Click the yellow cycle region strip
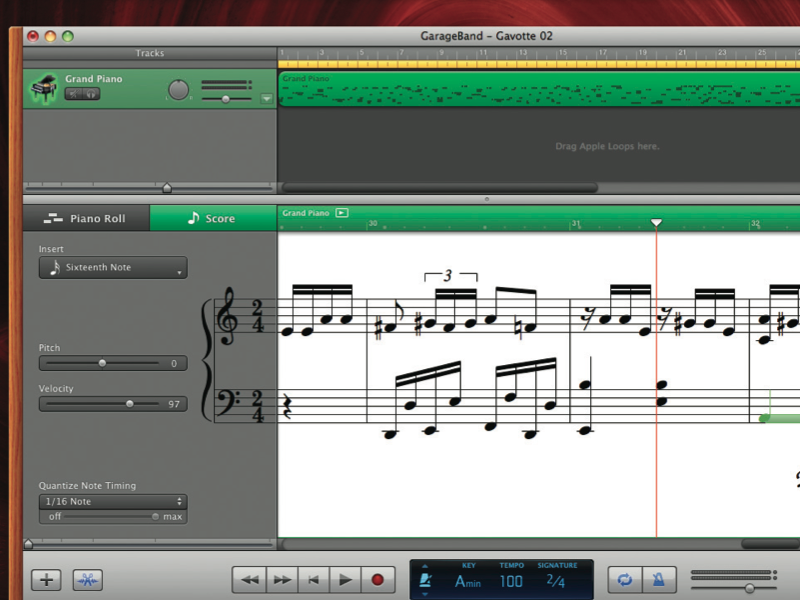 coord(539,64)
